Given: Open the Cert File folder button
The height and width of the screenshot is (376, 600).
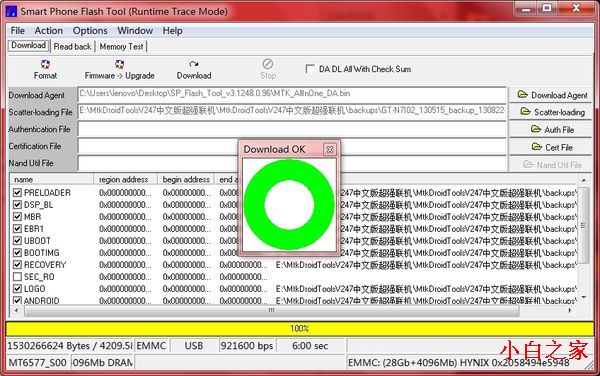Looking at the screenshot, I should pos(550,147).
